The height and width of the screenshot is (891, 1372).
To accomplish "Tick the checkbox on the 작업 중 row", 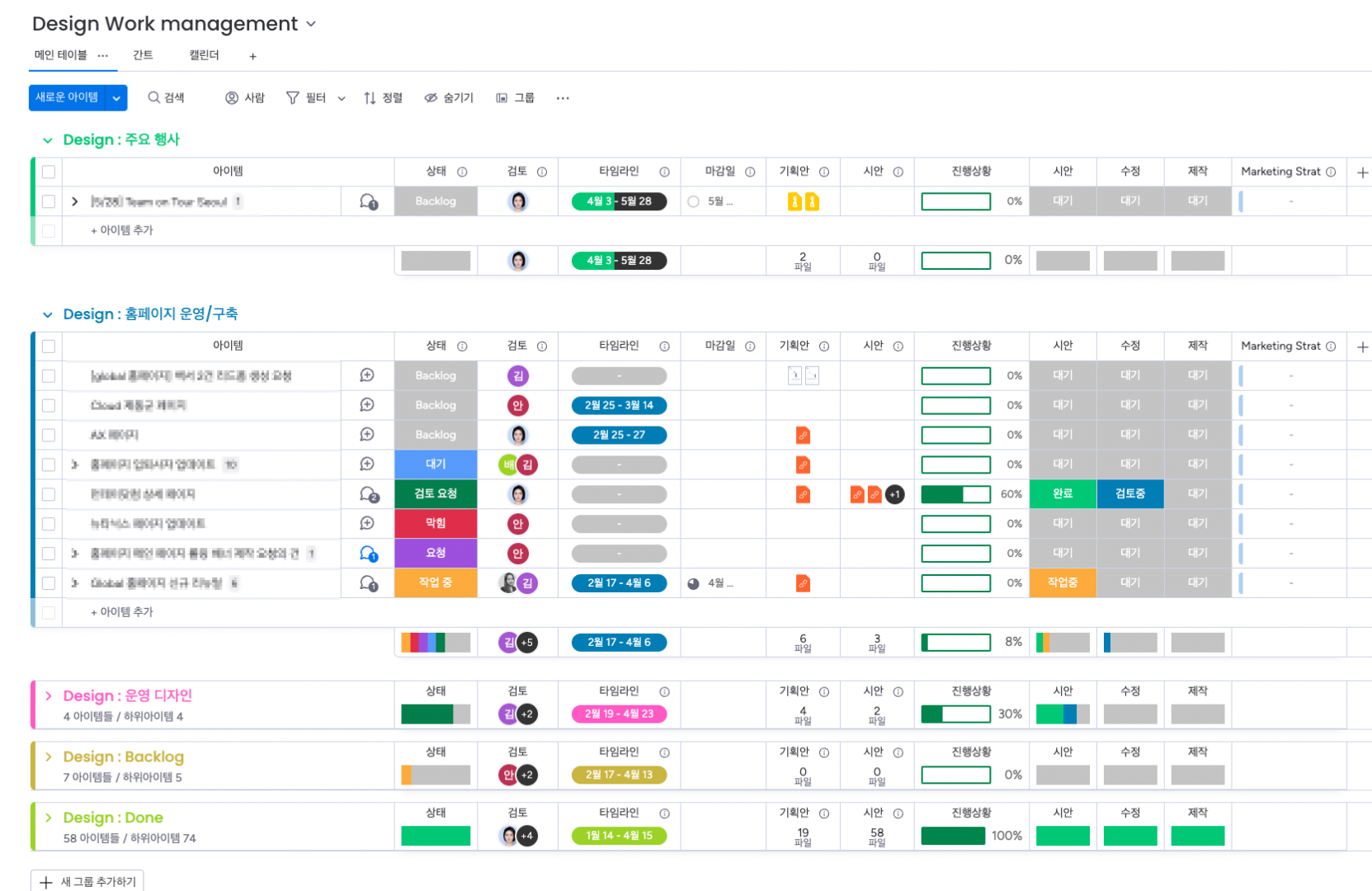I will click(49, 583).
